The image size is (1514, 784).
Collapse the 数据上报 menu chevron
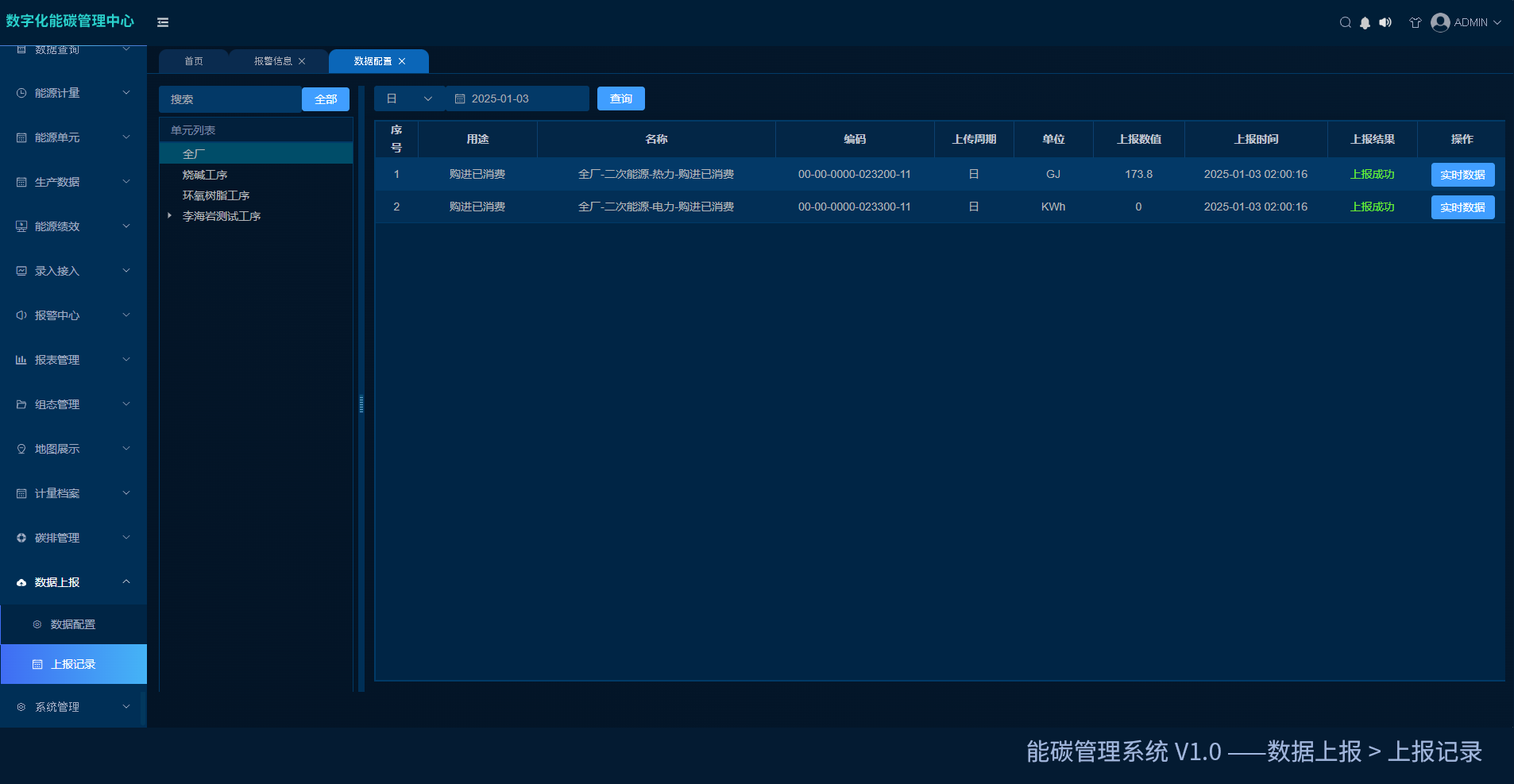point(126,582)
